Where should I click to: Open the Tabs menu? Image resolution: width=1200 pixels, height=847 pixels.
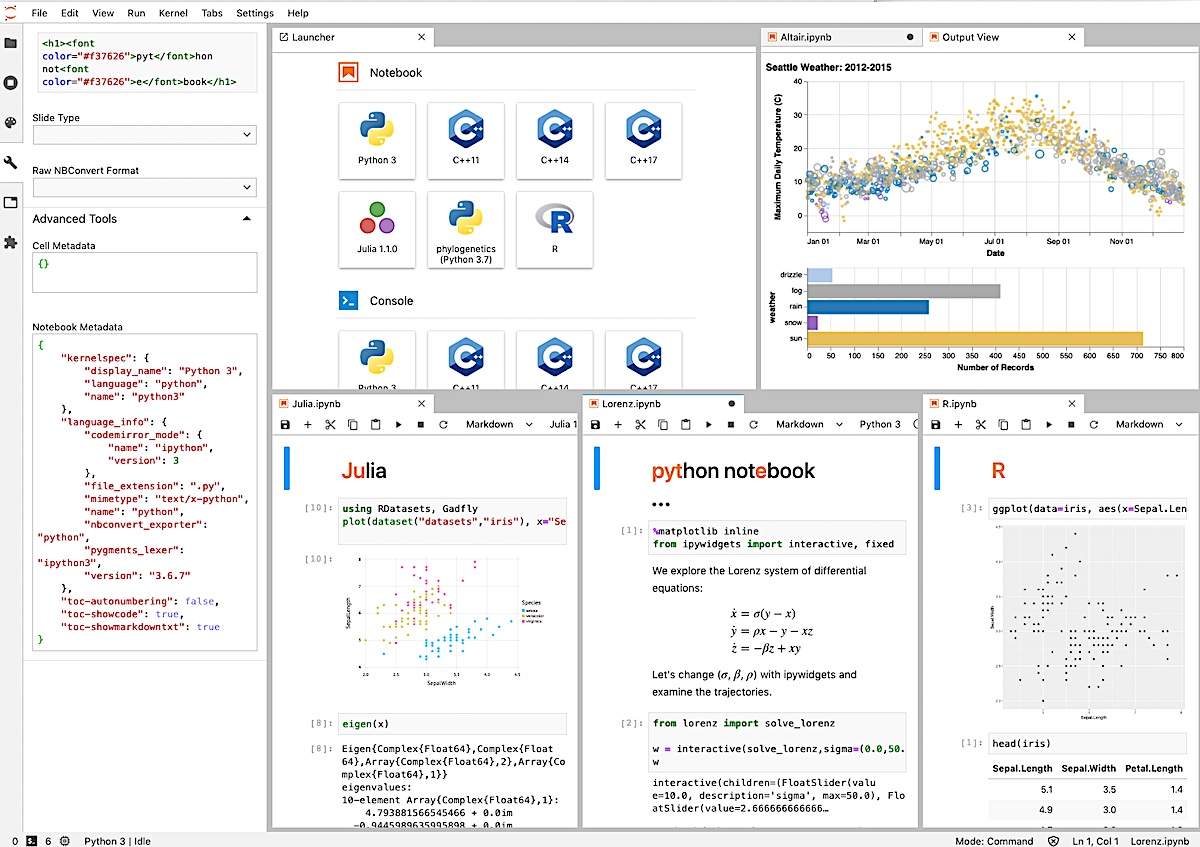pos(212,13)
